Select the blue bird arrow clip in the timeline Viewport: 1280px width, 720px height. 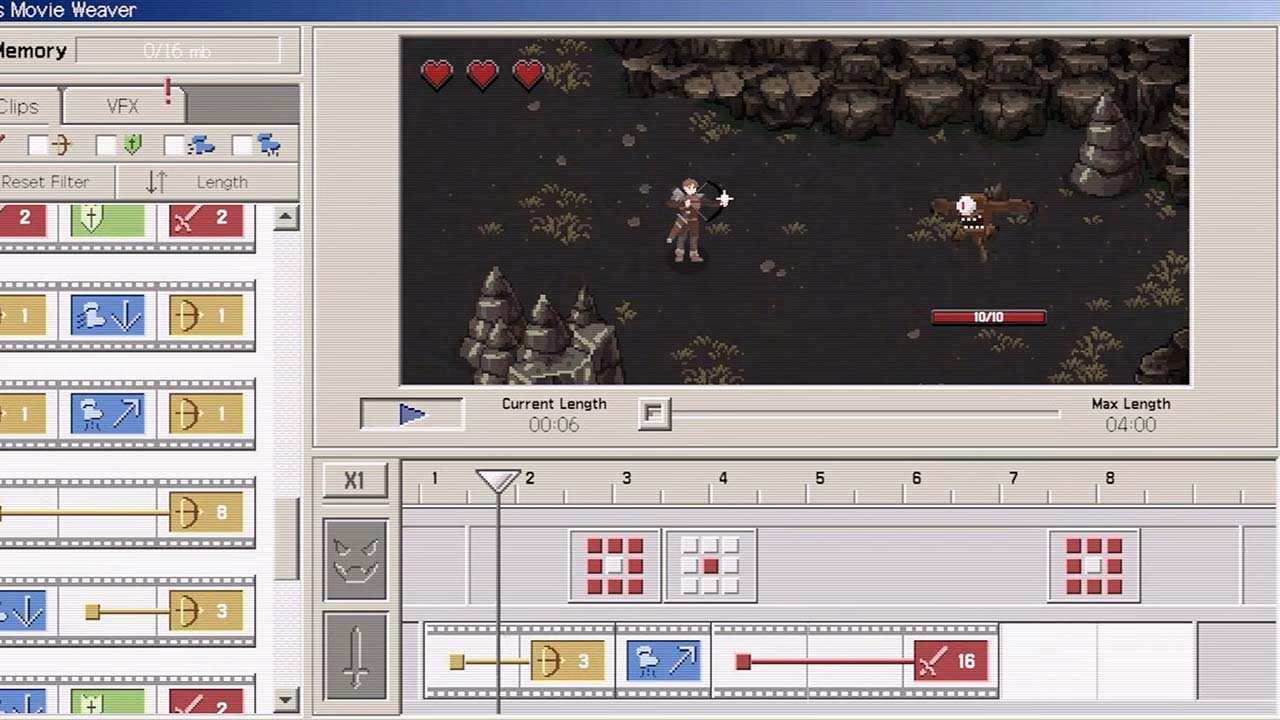click(663, 660)
